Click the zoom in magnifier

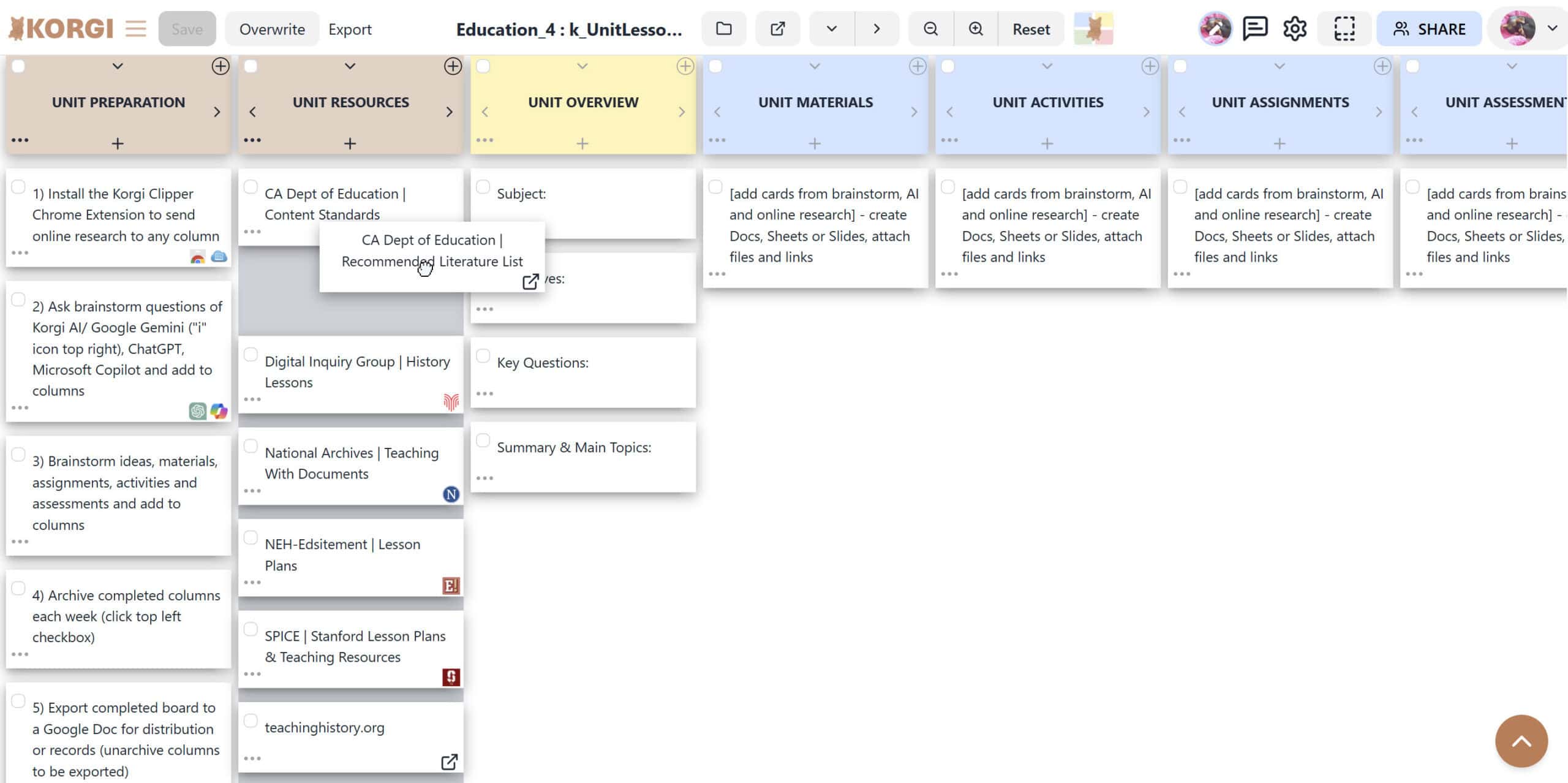(x=976, y=29)
